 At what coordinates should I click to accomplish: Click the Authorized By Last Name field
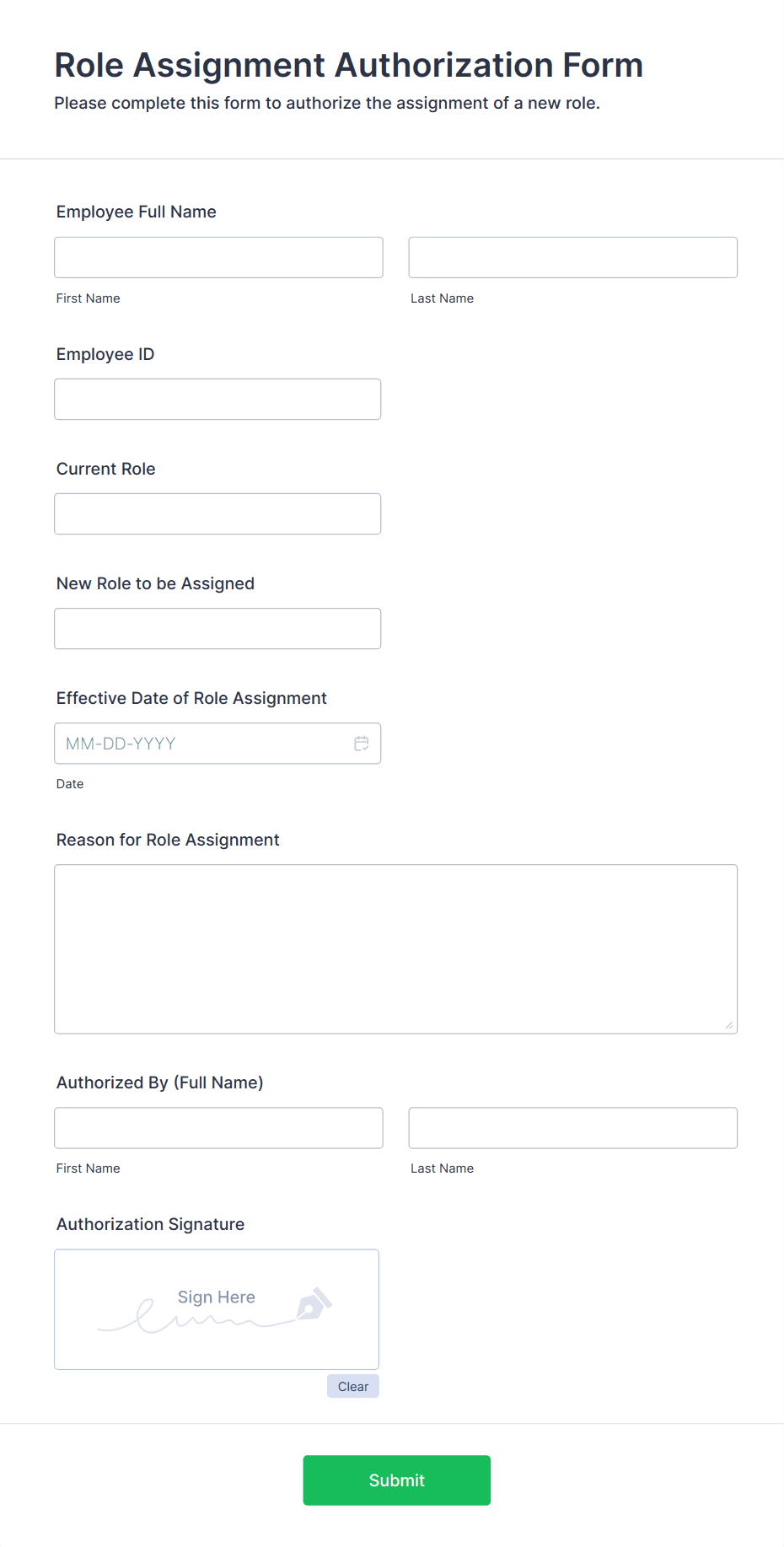pyautogui.click(x=572, y=1127)
